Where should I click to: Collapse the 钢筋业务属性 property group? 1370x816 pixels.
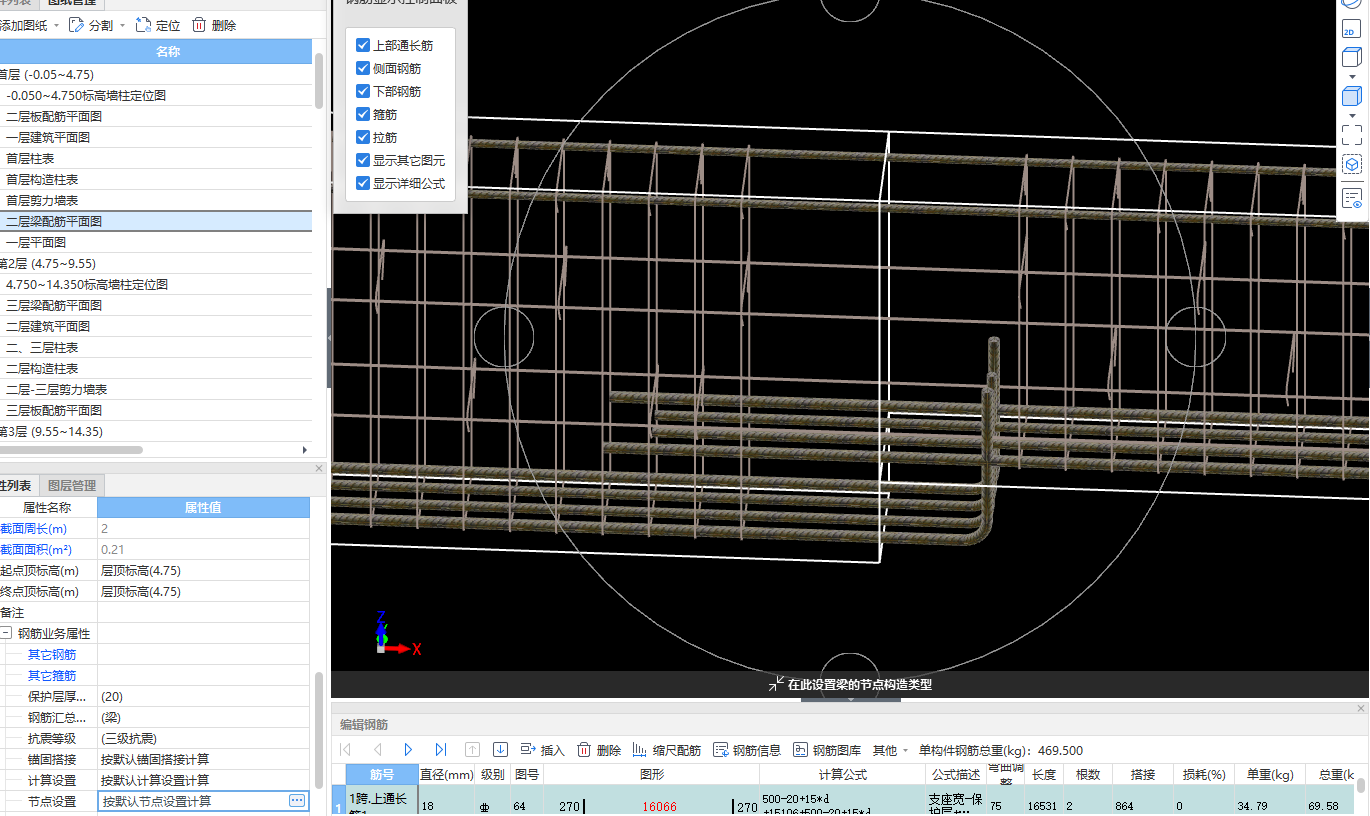click(6, 633)
